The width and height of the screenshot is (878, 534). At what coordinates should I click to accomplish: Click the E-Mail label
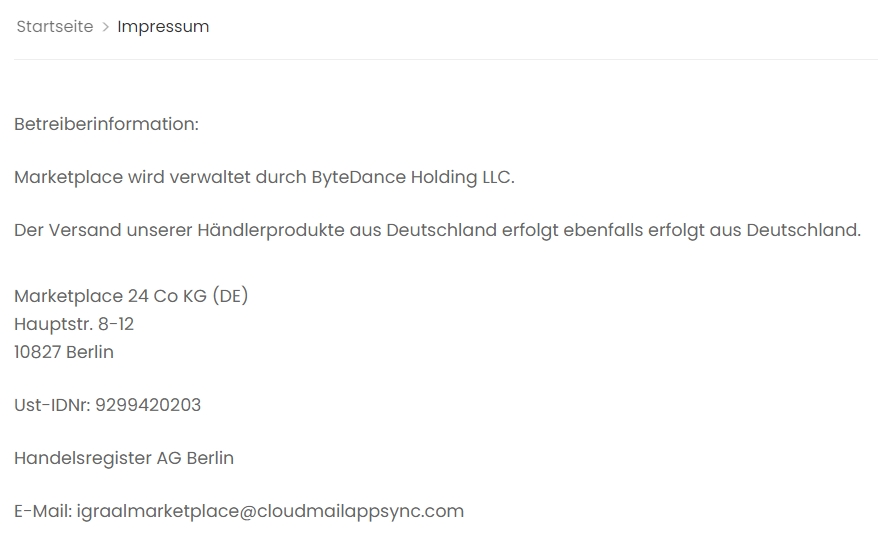pos(43,511)
